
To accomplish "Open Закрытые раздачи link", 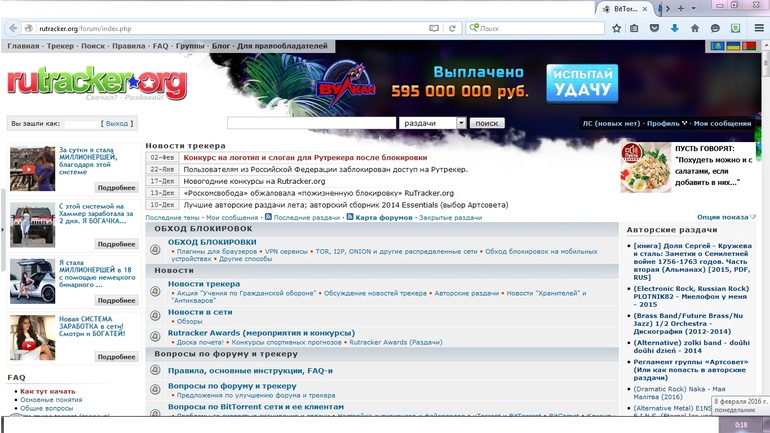I will [450, 217].
